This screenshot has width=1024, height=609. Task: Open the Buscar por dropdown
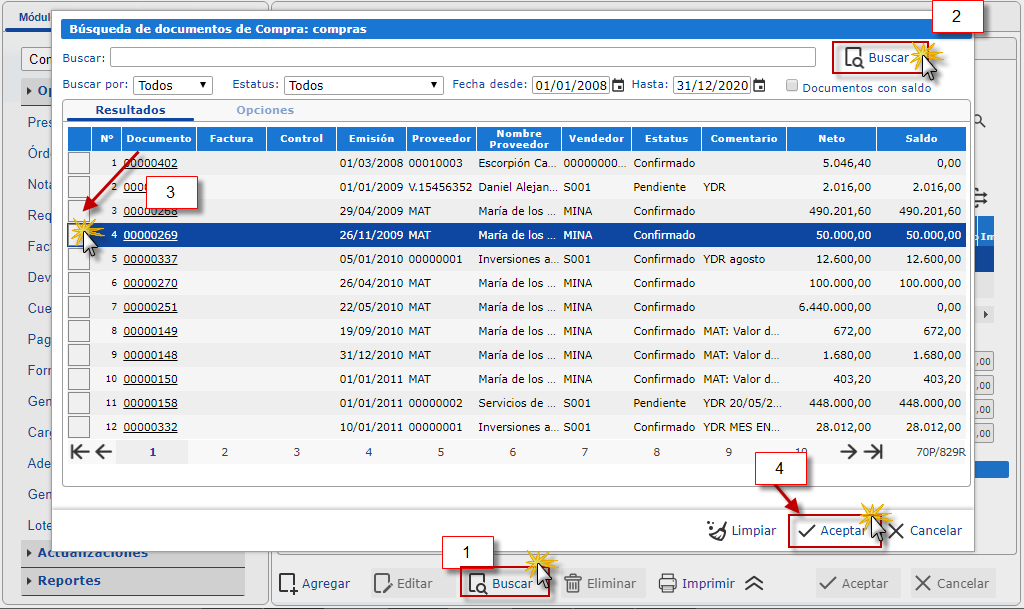click(173, 86)
